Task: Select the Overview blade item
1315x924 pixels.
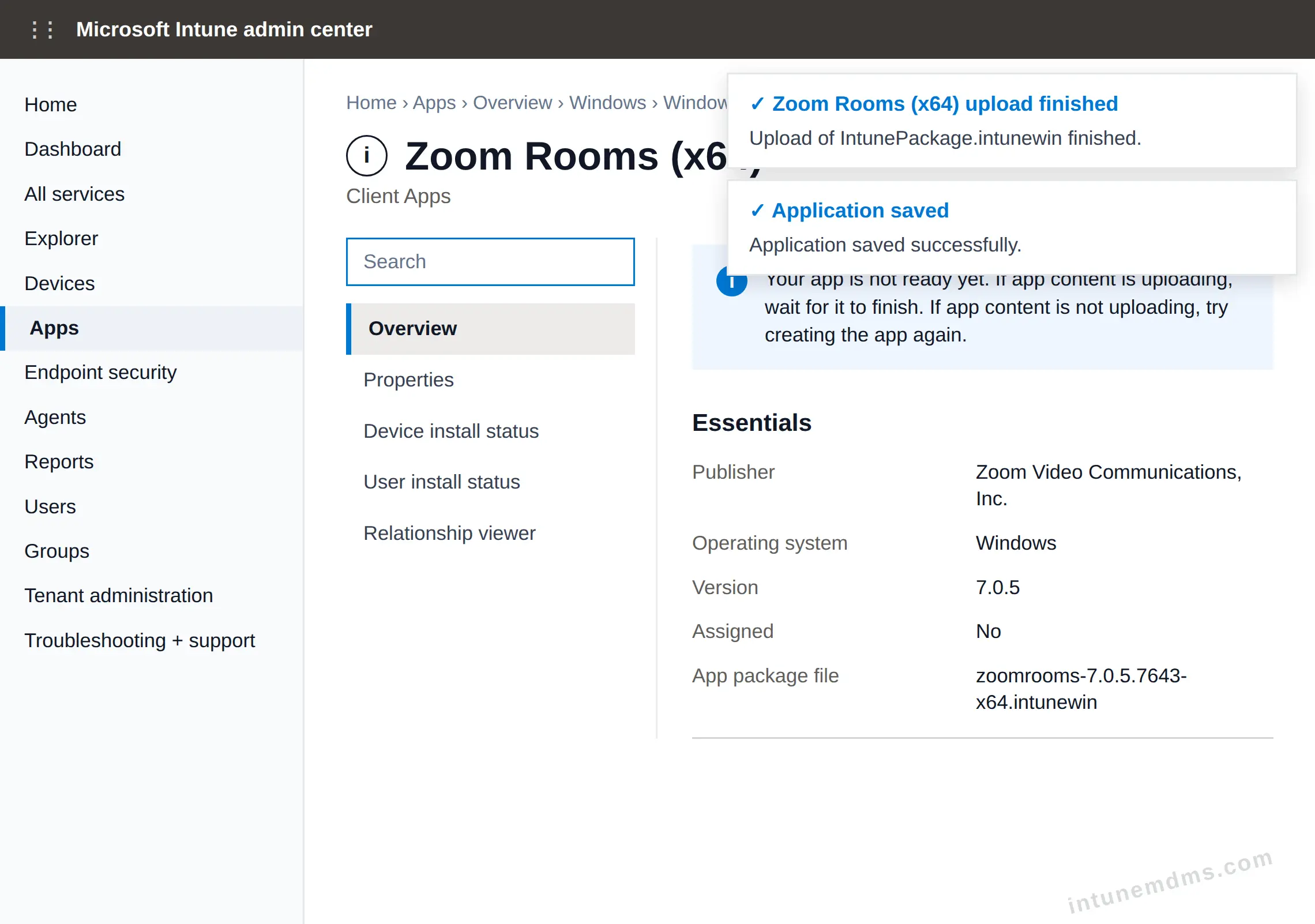Action: (490, 329)
